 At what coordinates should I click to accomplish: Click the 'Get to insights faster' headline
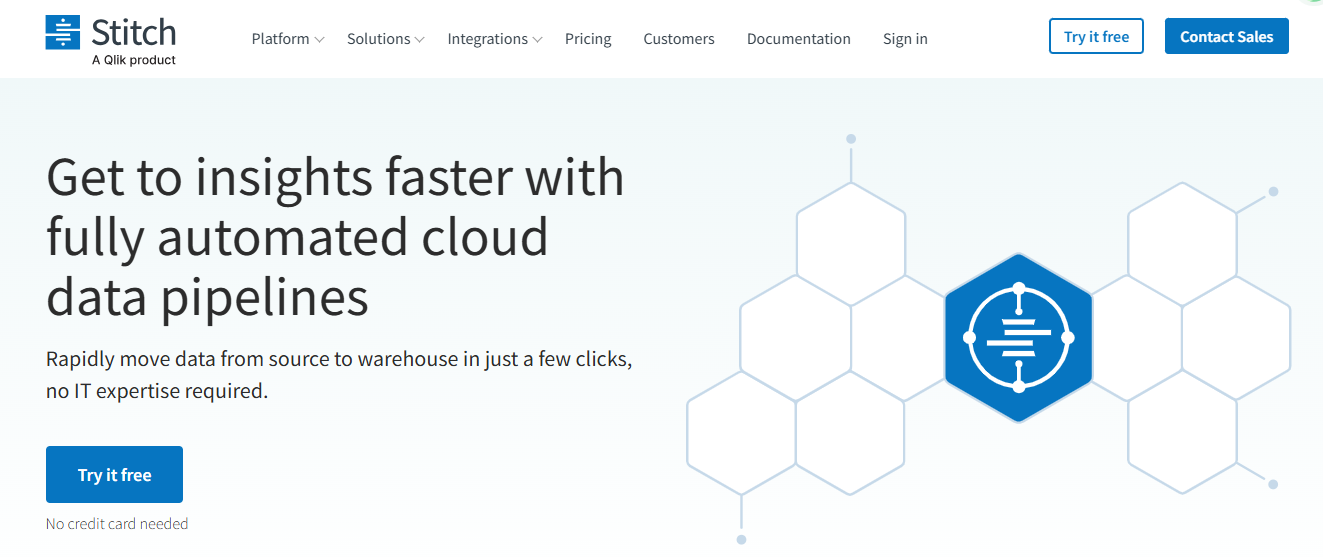click(x=336, y=238)
